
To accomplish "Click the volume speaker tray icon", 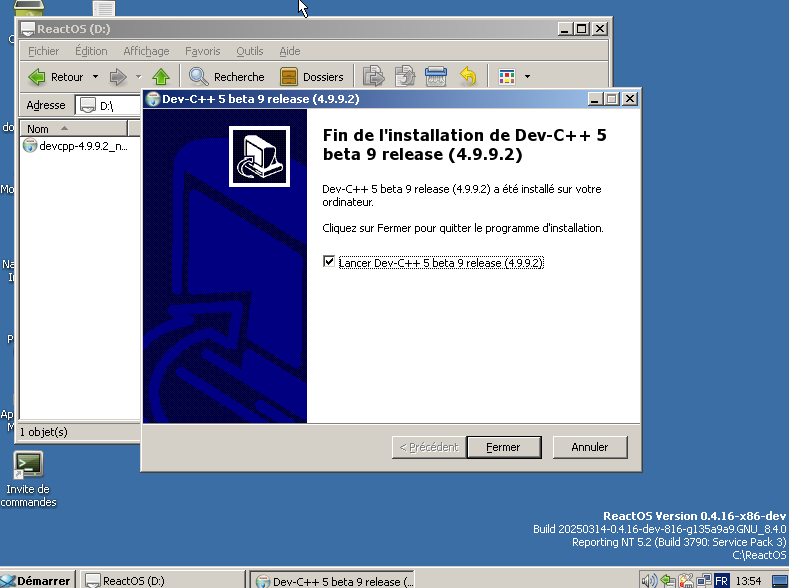I will pos(649,581).
